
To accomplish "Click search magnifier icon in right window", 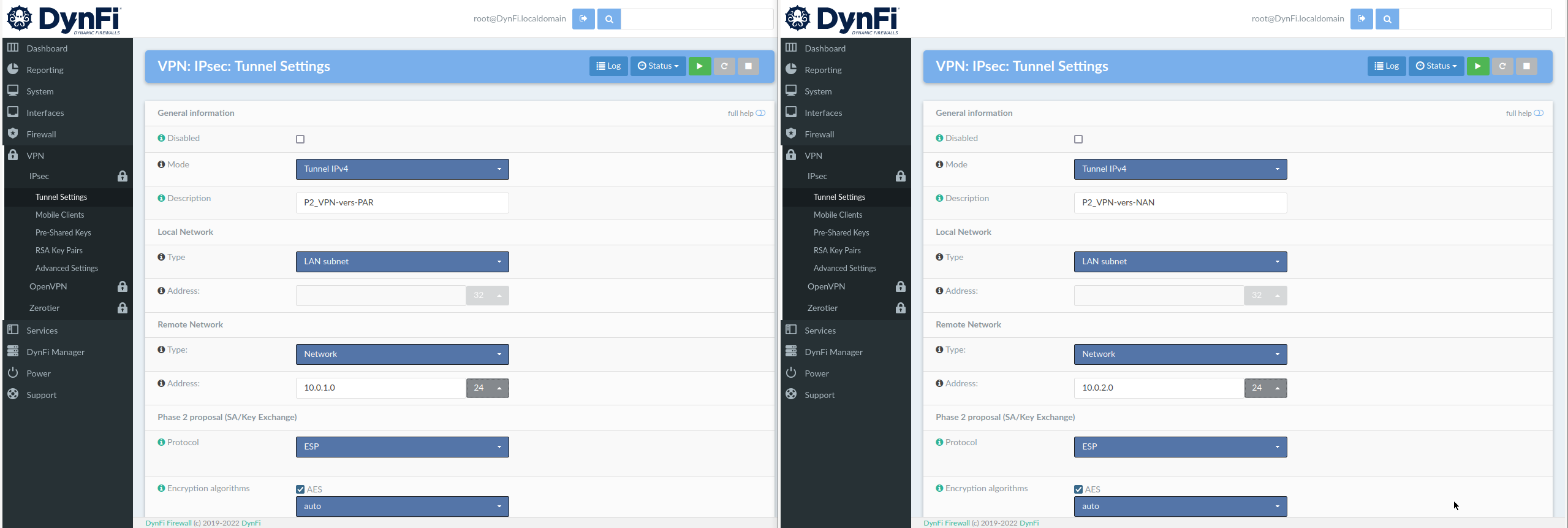I will [1387, 19].
